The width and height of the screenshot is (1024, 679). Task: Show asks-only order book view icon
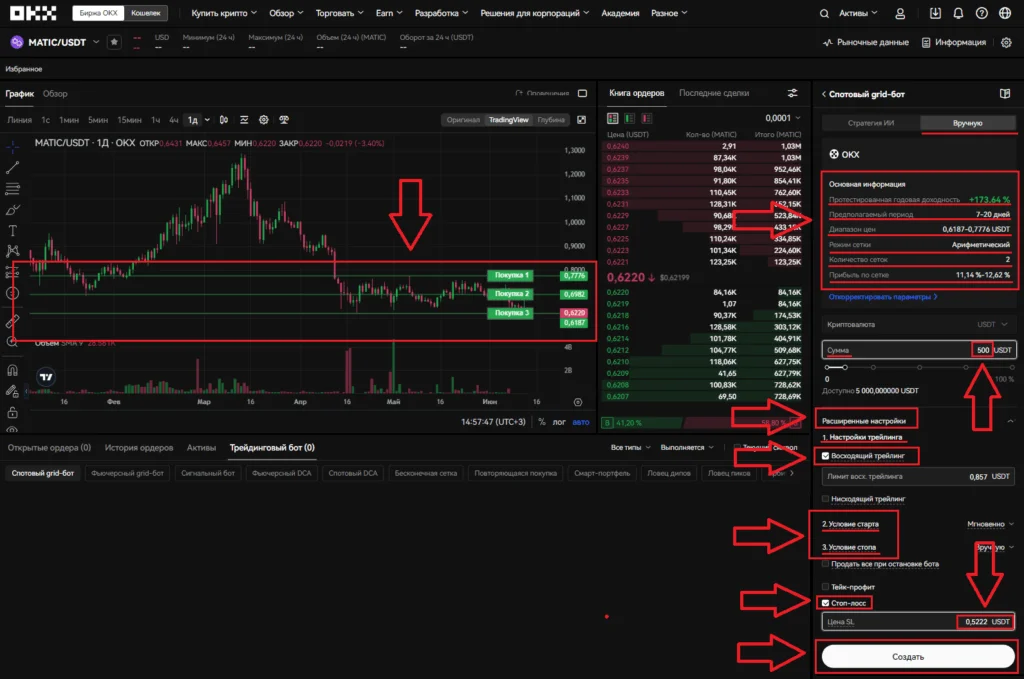coord(647,118)
